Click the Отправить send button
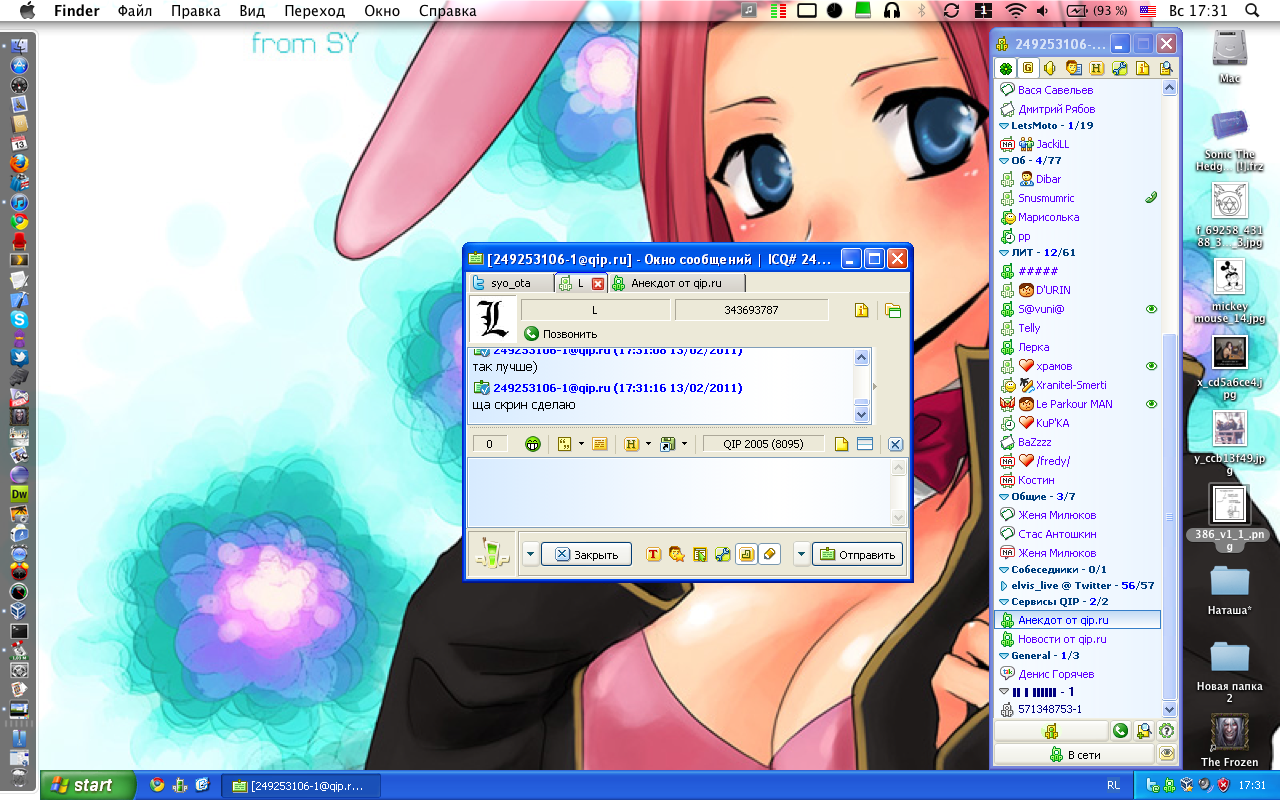1280x800 pixels. pyautogui.click(x=857, y=554)
